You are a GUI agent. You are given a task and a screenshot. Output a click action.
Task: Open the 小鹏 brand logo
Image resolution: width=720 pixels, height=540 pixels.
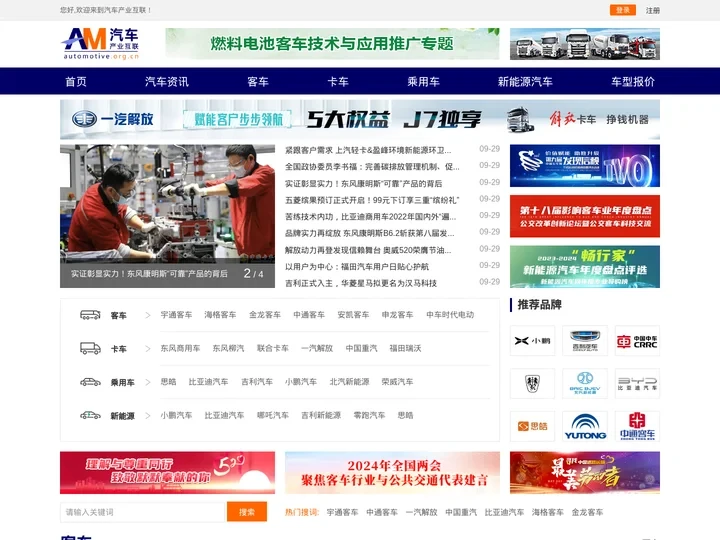pyautogui.click(x=532, y=341)
